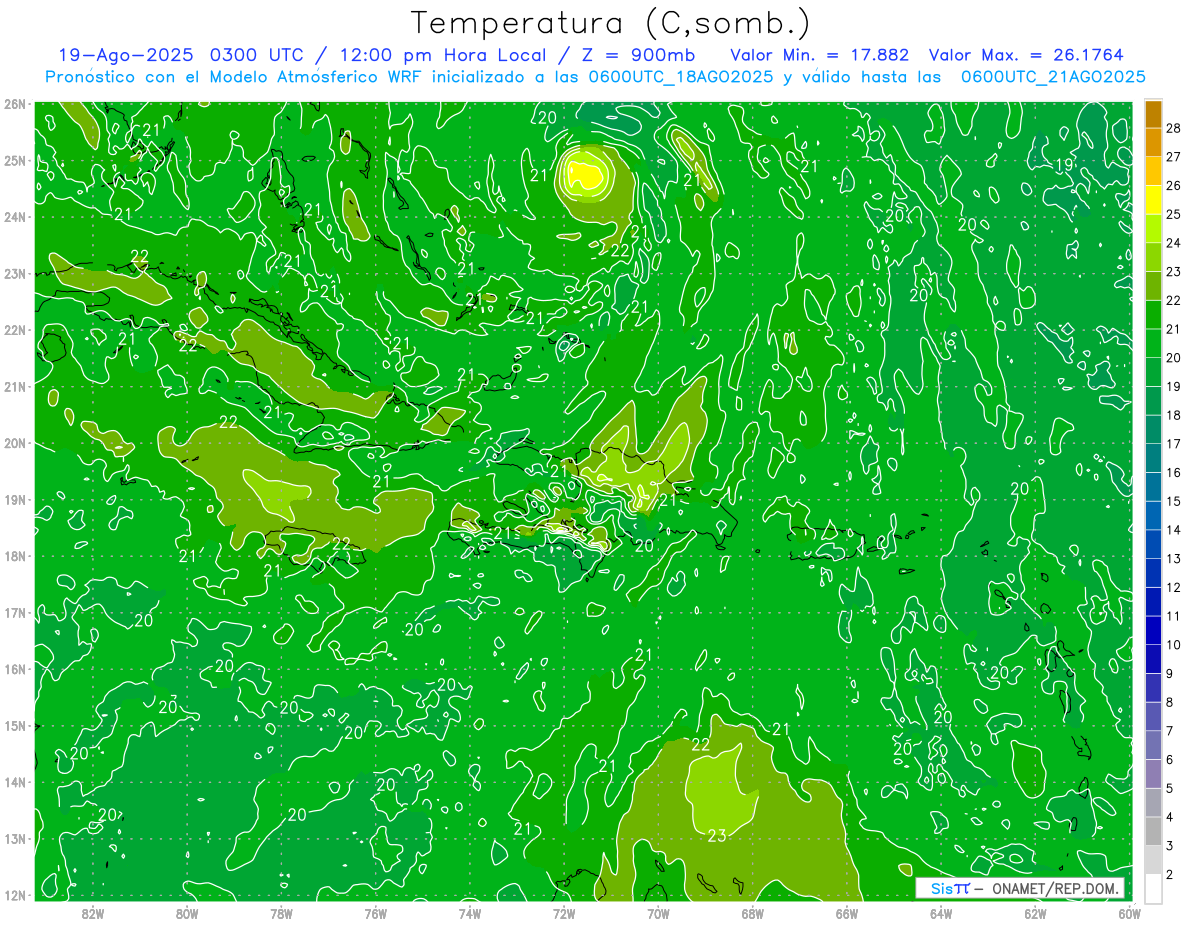The image size is (1200, 927).
Task: Click the '23' contour label on the map
Action: [x=717, y=835]
